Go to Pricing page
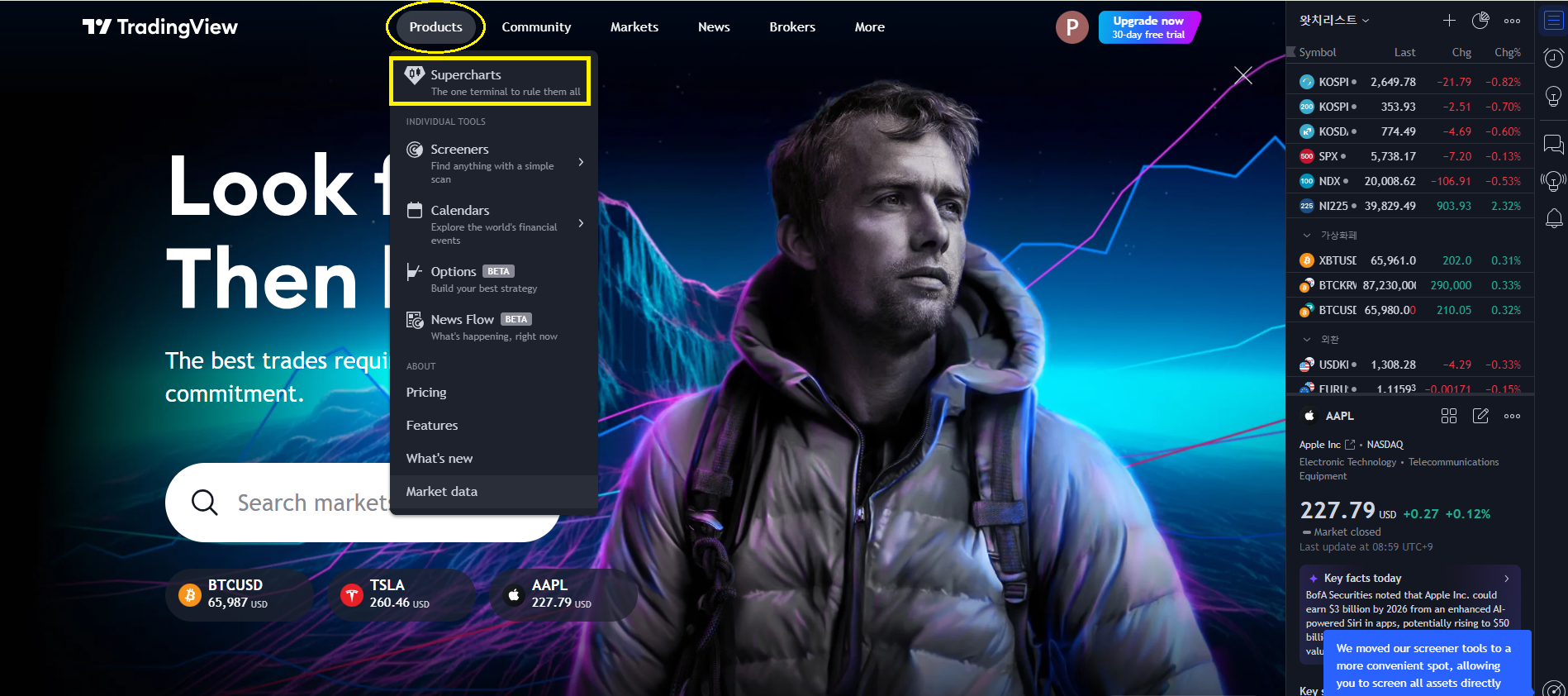The image size is (1568, 696). coord(426,393)
